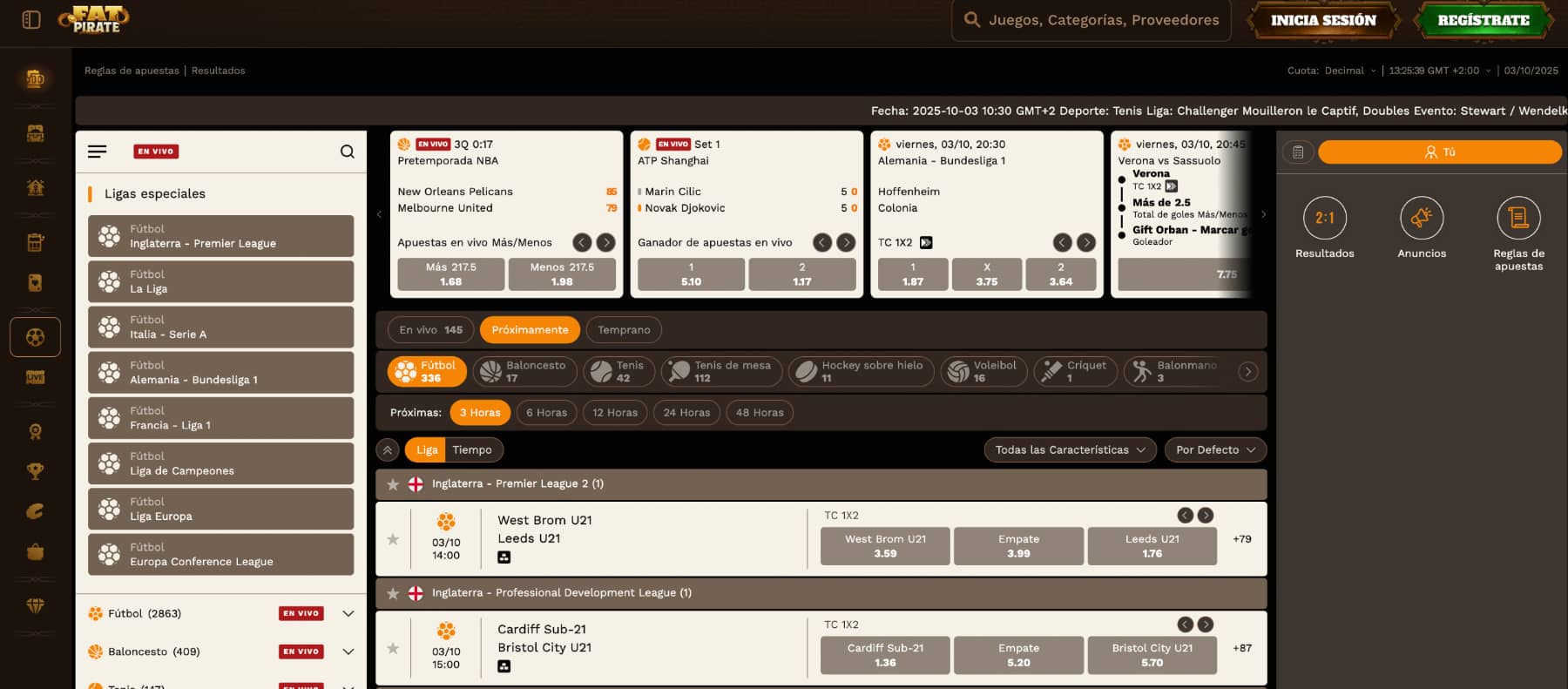Image resolution: width=1568 pixels, height=689 pixels.
Task: Select the soccer ball sports sidebar icon
Action: point(35,337)
